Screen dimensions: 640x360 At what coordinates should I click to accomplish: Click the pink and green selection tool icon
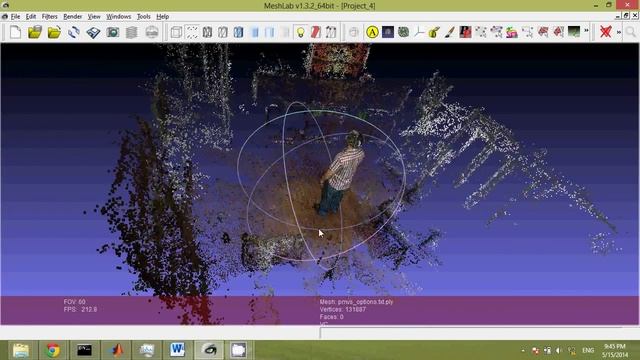[x=511, y=32]
